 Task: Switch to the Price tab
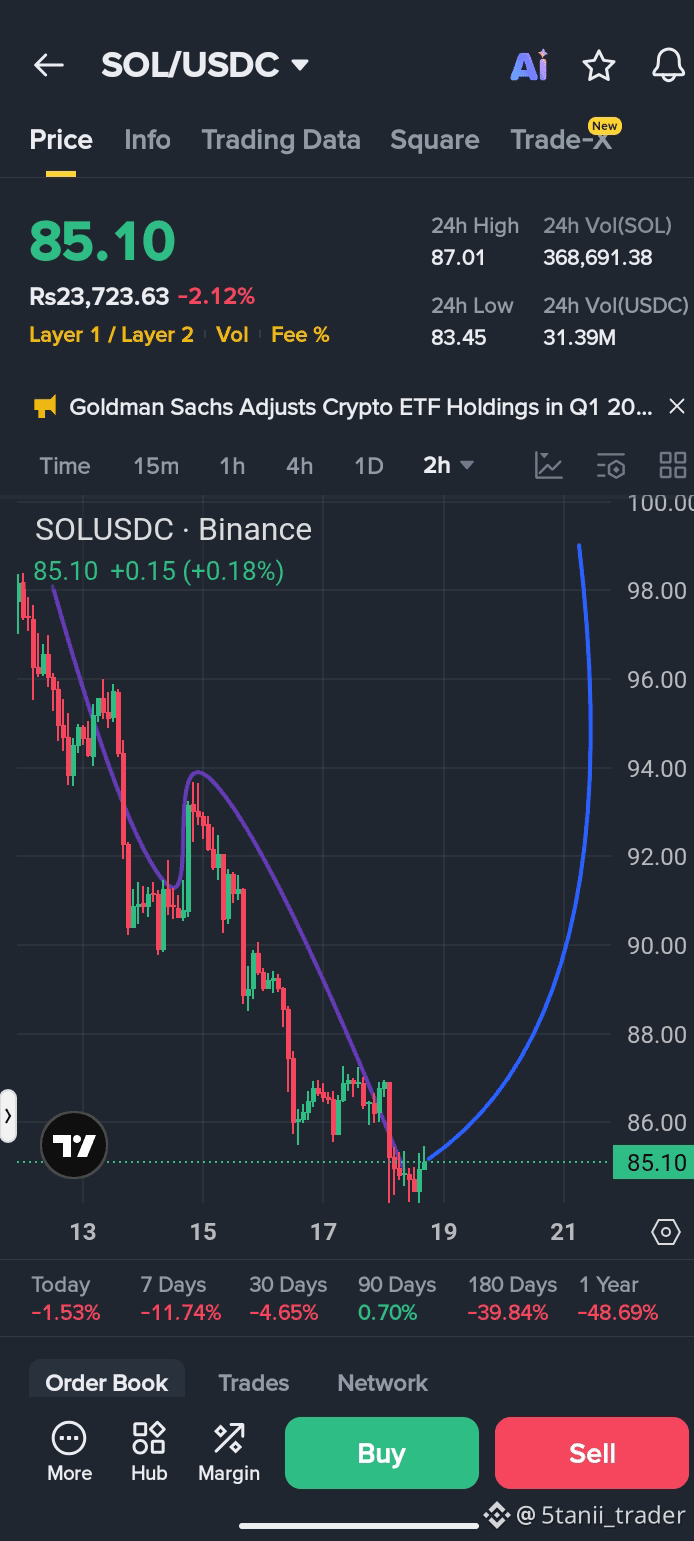point(61,140)
